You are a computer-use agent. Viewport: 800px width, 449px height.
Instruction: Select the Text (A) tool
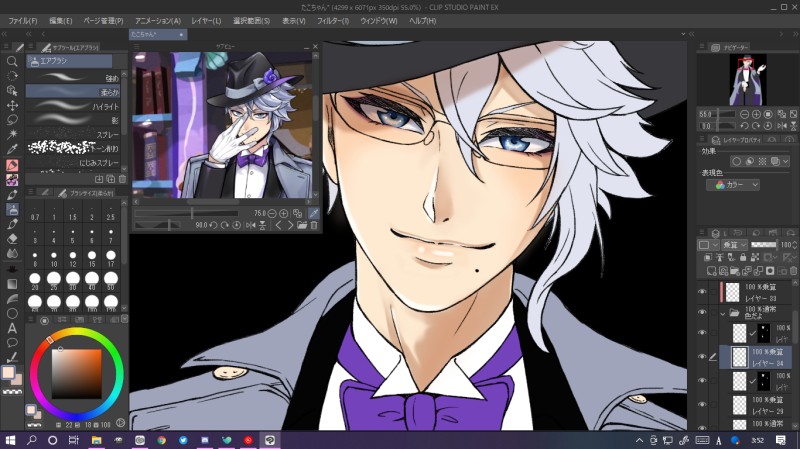click(x=12, y=328)
